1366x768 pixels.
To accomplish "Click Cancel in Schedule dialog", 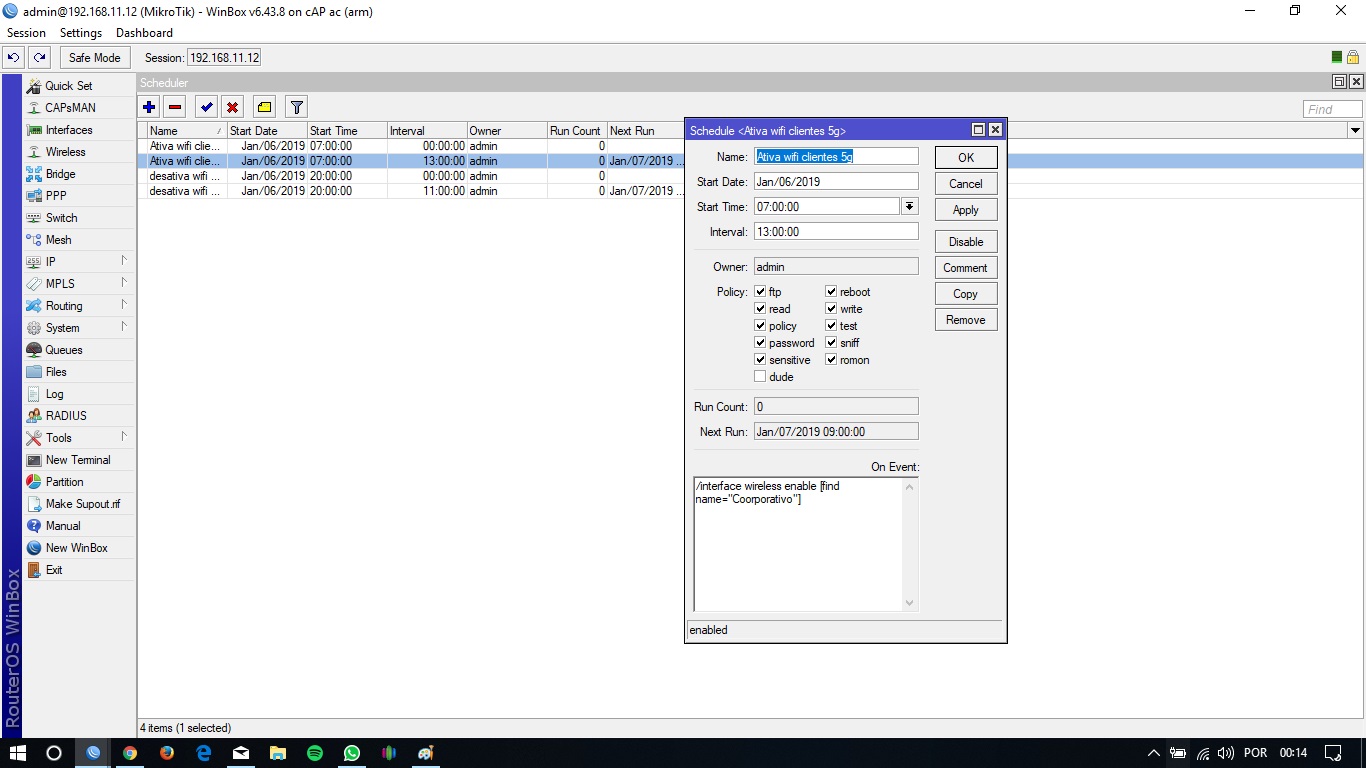I will (x=966, y=184).
